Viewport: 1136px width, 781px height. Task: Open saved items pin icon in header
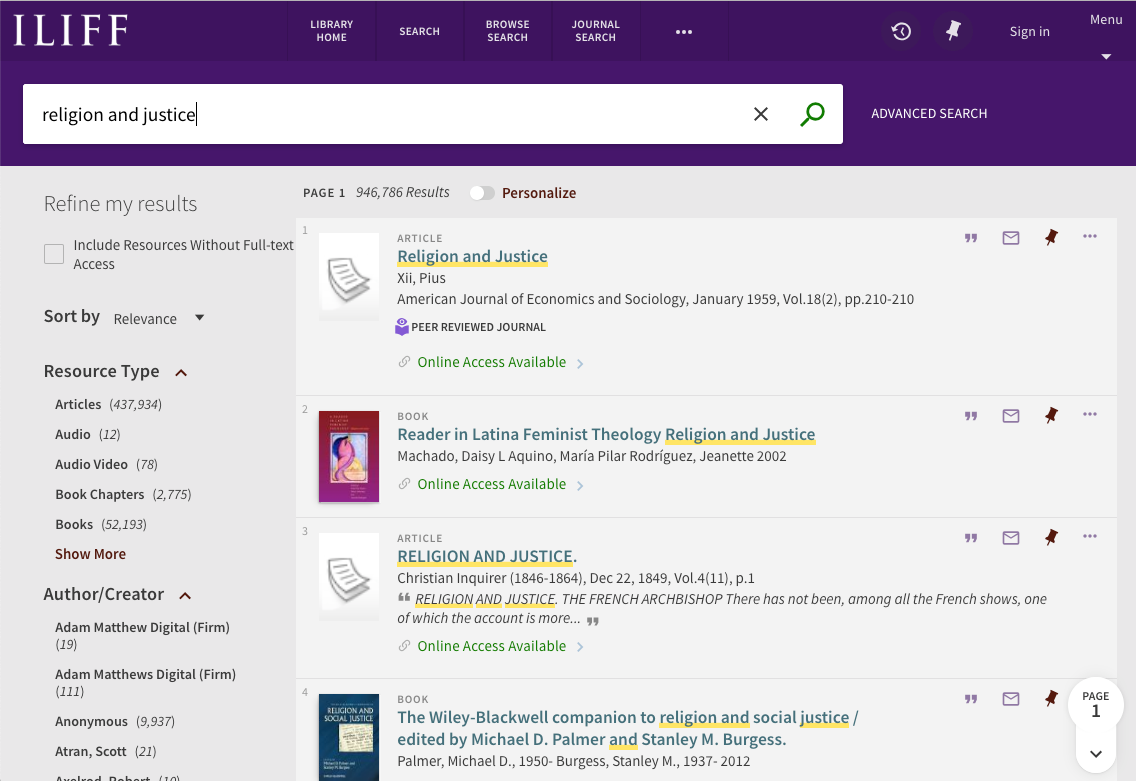point(953,31)
